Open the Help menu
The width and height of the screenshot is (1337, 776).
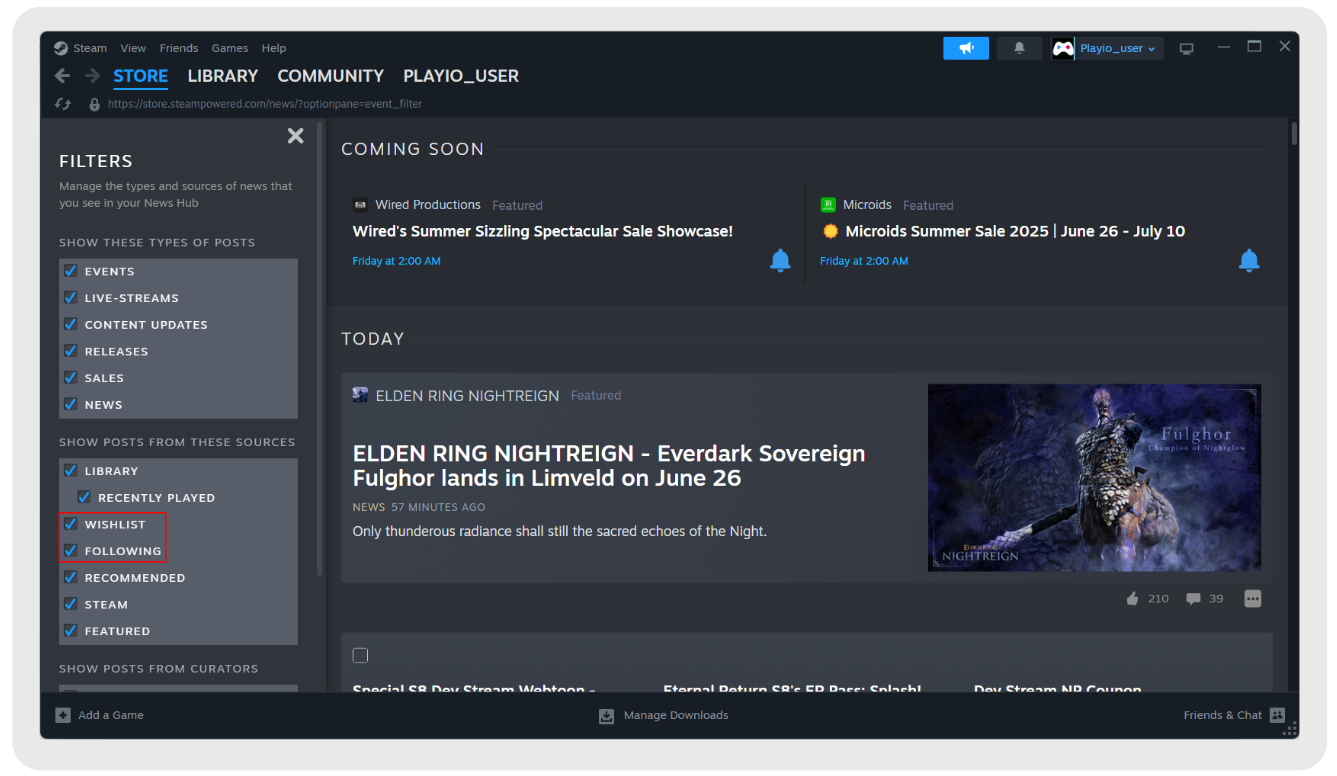(x=274, y=48)
